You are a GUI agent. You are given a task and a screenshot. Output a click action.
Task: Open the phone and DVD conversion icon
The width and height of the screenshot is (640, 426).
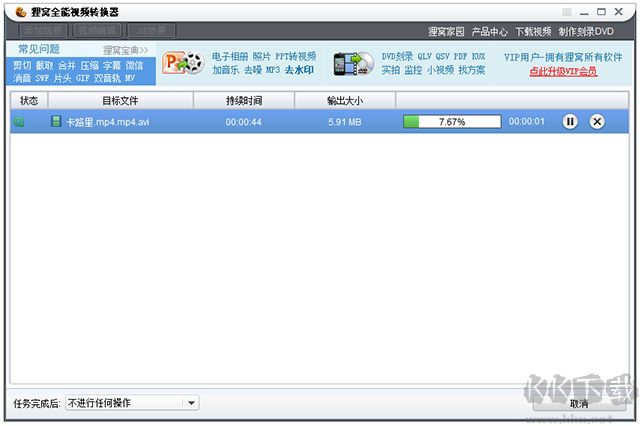tap(353, 64)
